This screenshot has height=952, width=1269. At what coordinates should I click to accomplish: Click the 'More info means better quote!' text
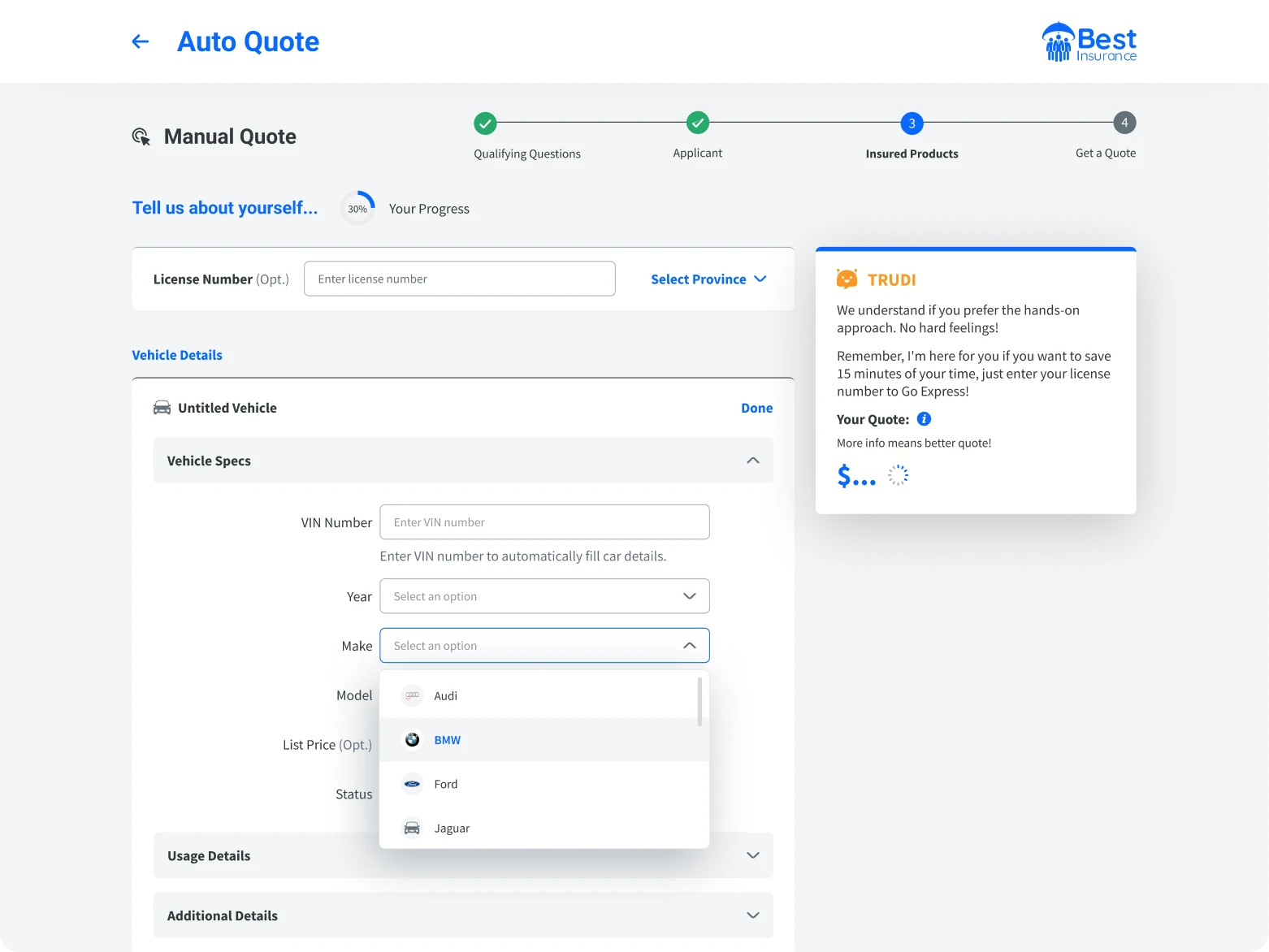coord(914,443)
